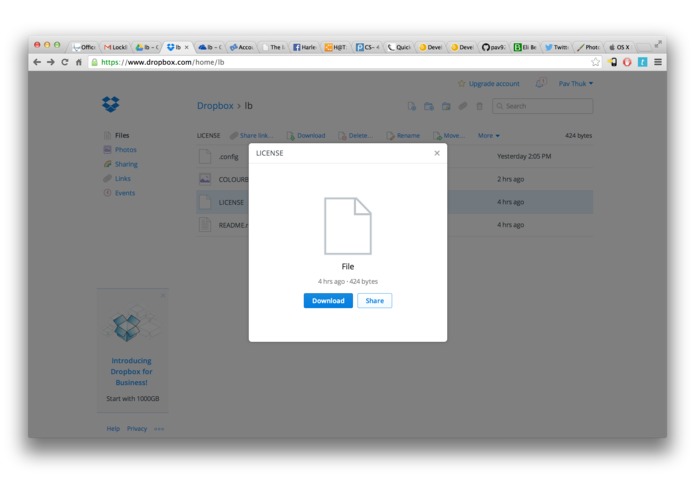The image size is (695, 494).
Task: Click the browser Reload icon
Action: (x=65, y=62)
